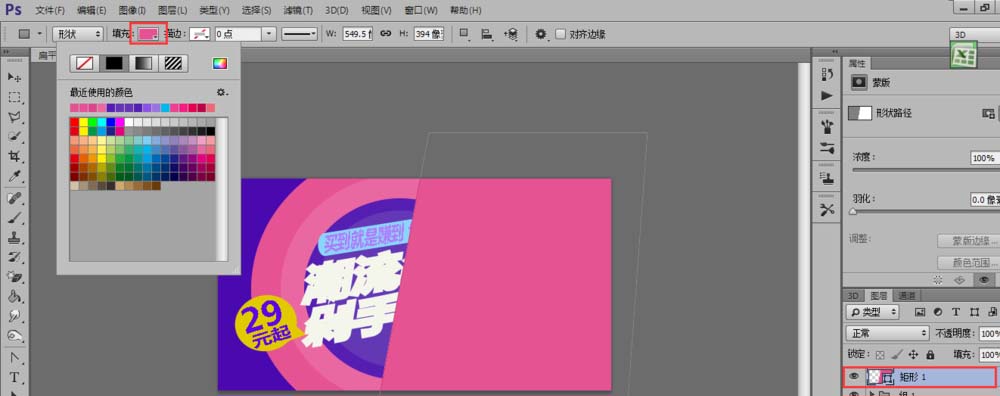
Task: Select the Rectangular Marquee tool
Action: click(14, 98)
